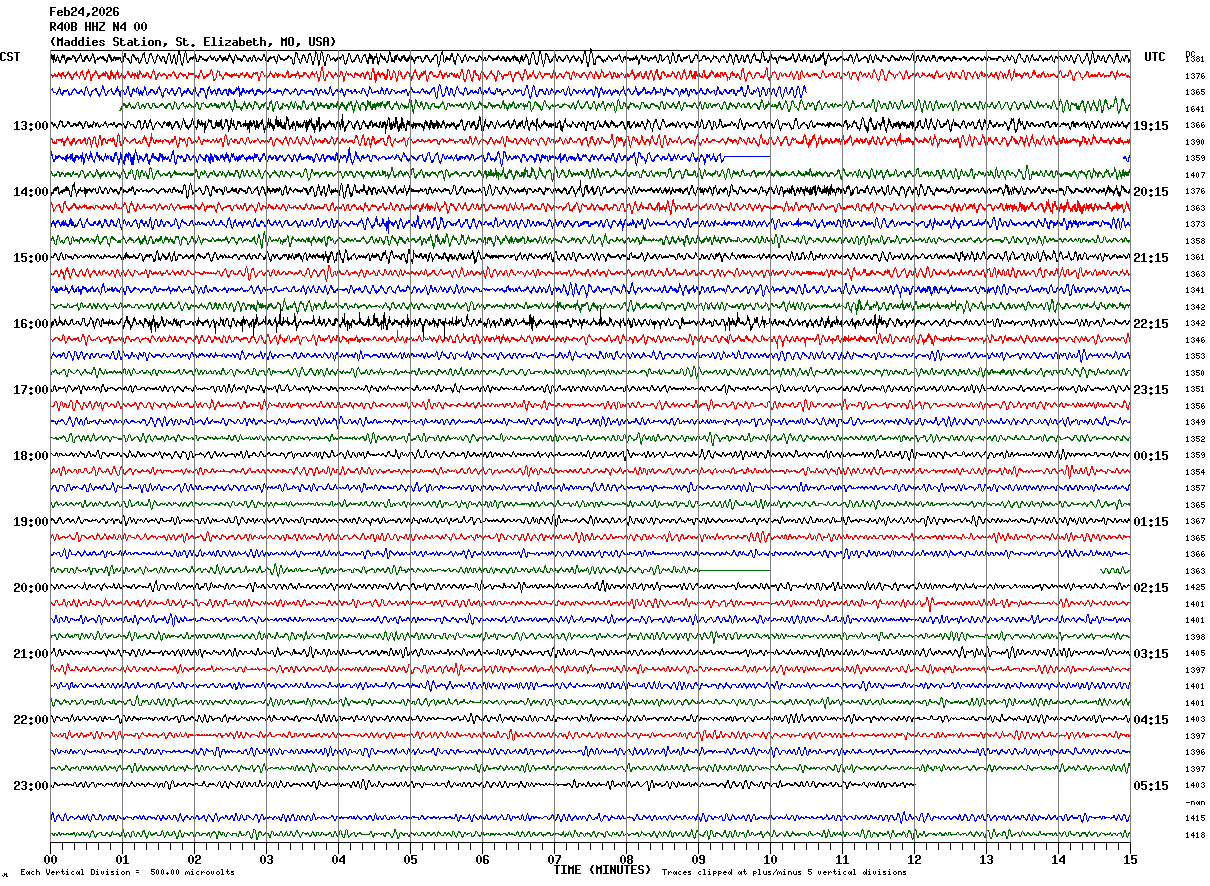Click the DC offset value 1390
The width and height of the screenshot is (1210, 886).
tap(1194, 142)
